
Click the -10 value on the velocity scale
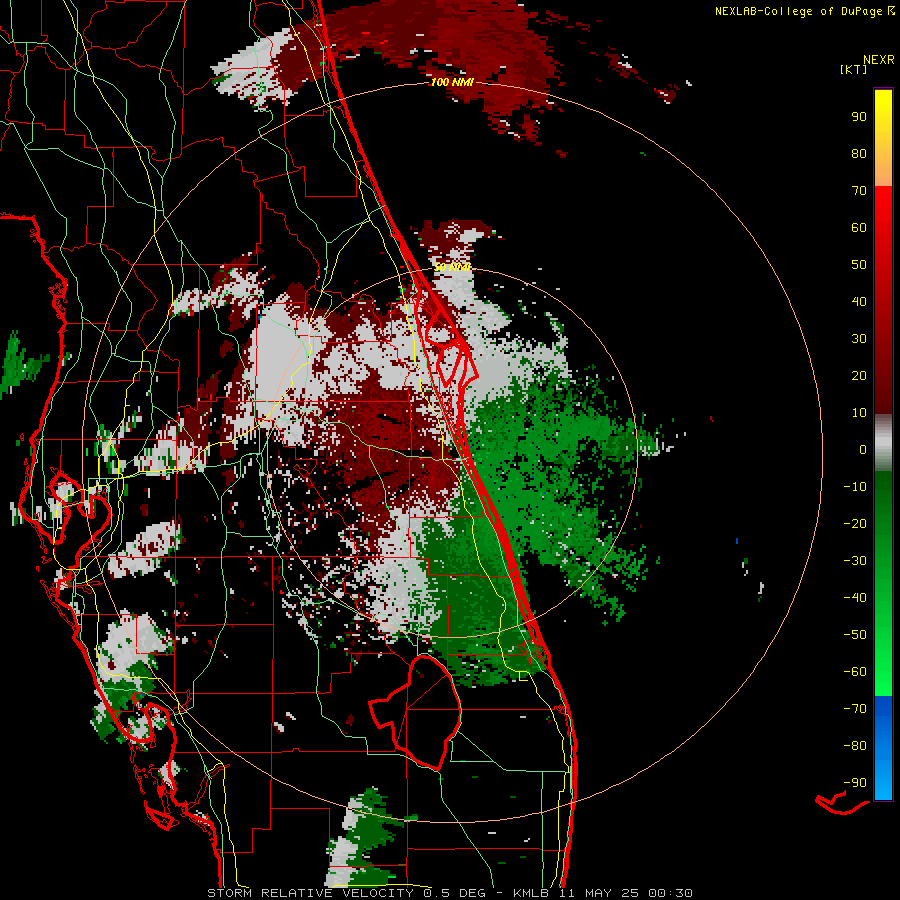point(855,487)
